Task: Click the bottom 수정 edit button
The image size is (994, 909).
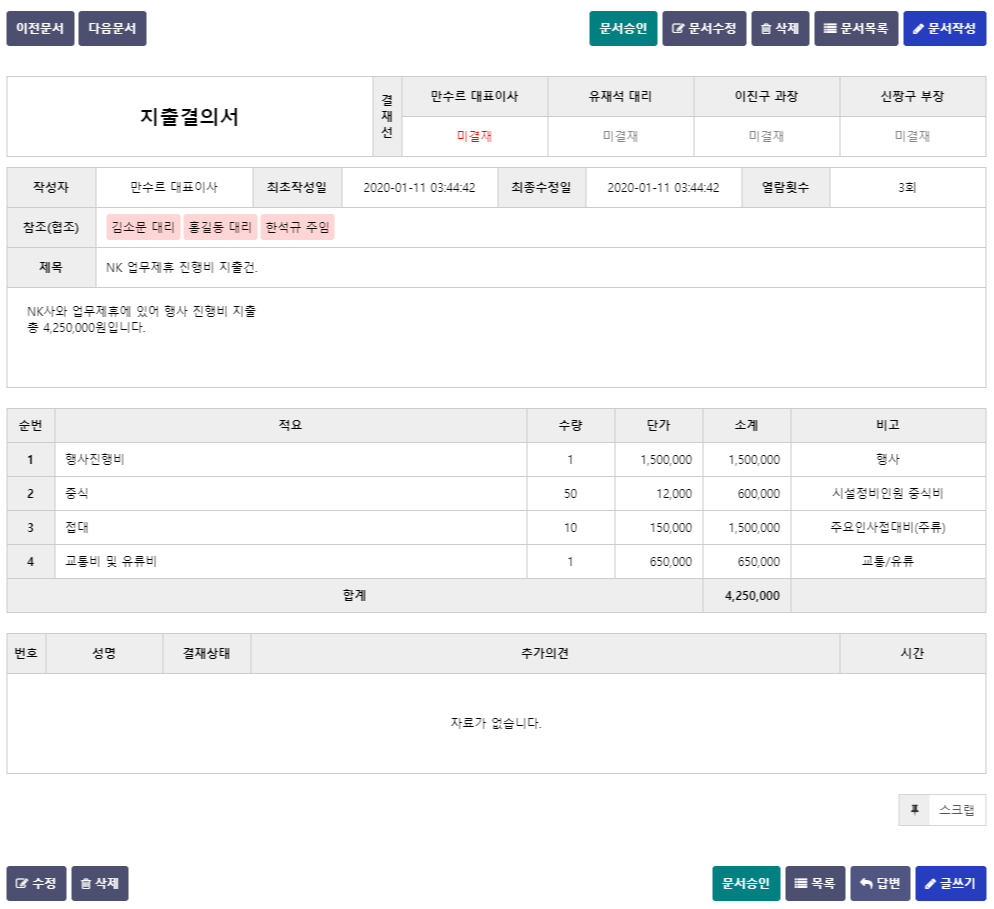Action: pos(36,884)
